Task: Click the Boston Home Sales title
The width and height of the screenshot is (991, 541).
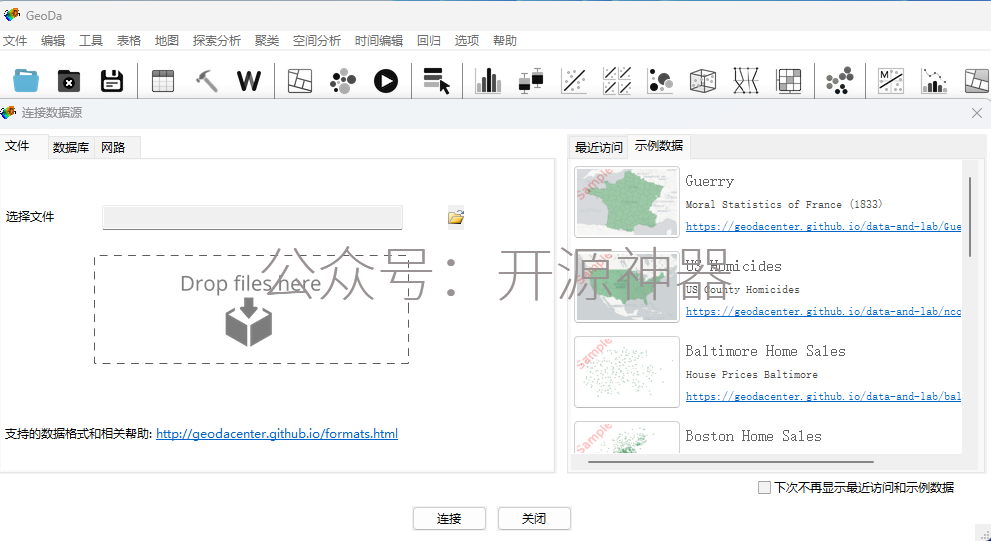Action: point(753,436)
